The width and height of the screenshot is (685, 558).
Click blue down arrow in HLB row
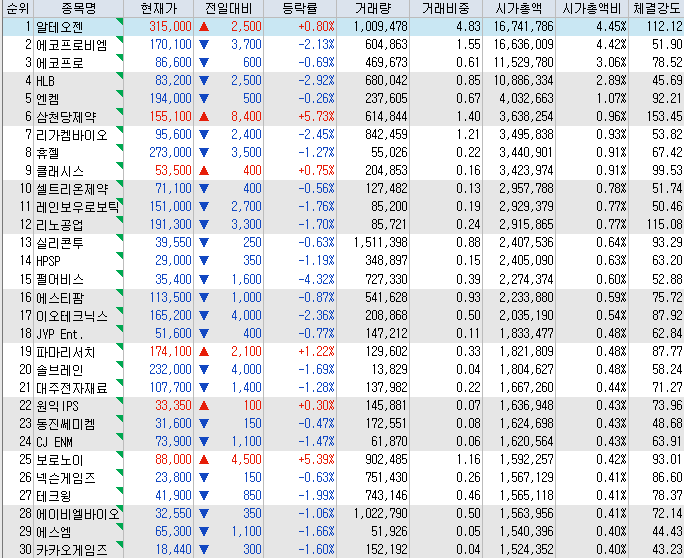(x=204, y=80)
